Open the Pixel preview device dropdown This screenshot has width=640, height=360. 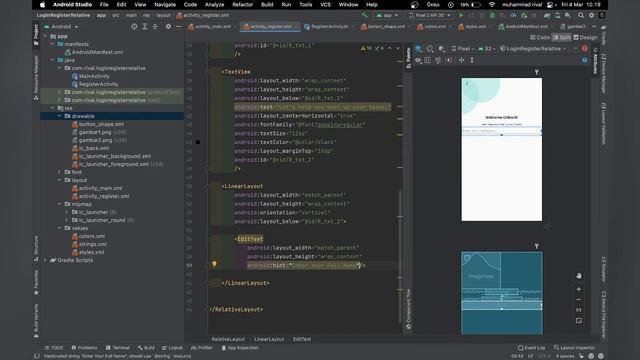(x=463, y=49)
